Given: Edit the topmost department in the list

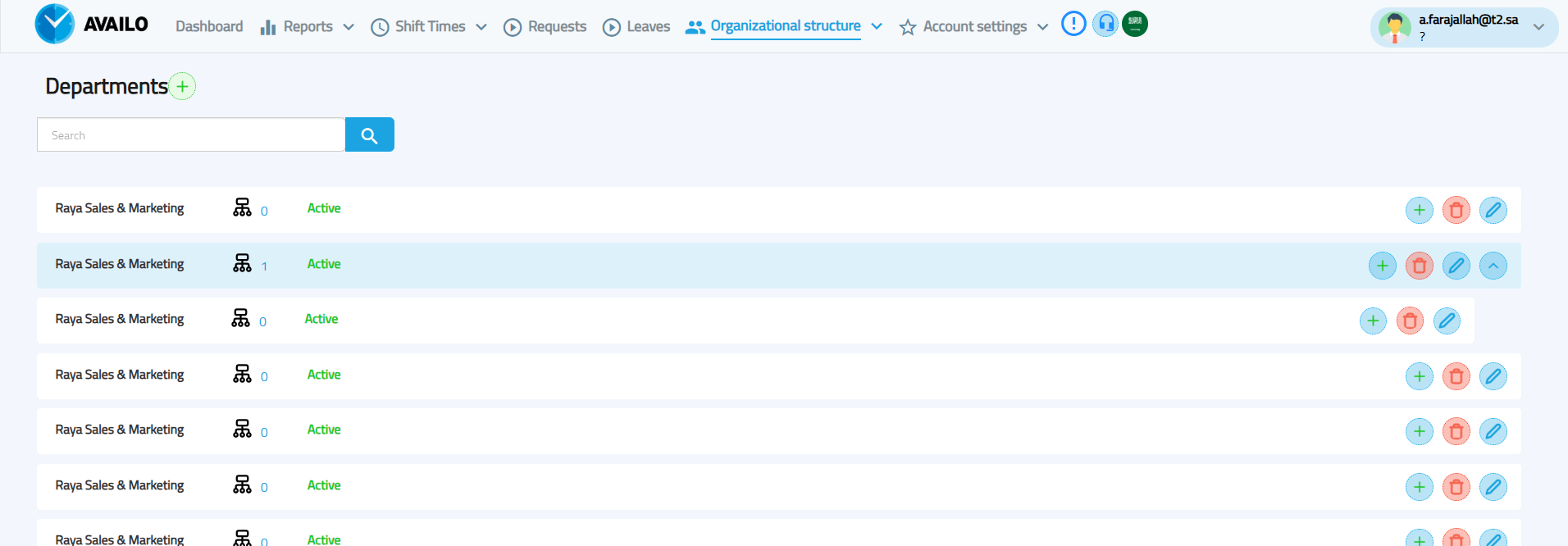Looking at the screenshot, I should point(1493,211).
